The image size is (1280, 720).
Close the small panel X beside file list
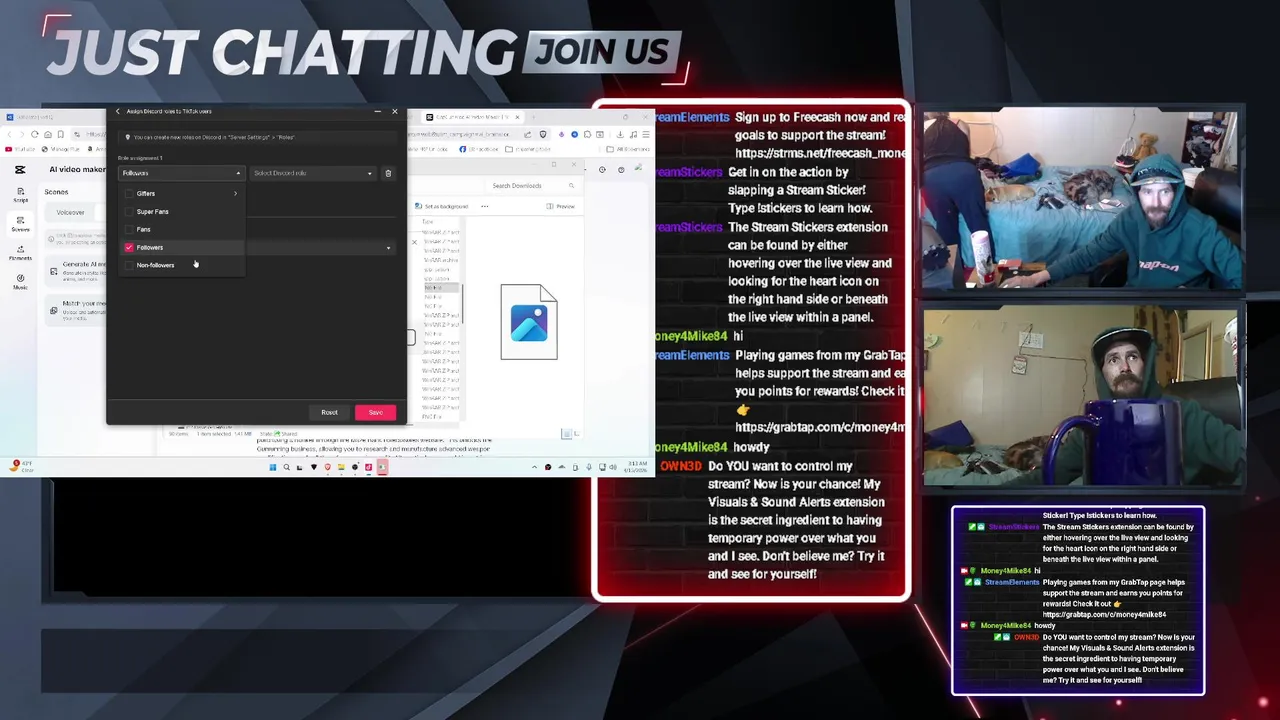[414, 242]
